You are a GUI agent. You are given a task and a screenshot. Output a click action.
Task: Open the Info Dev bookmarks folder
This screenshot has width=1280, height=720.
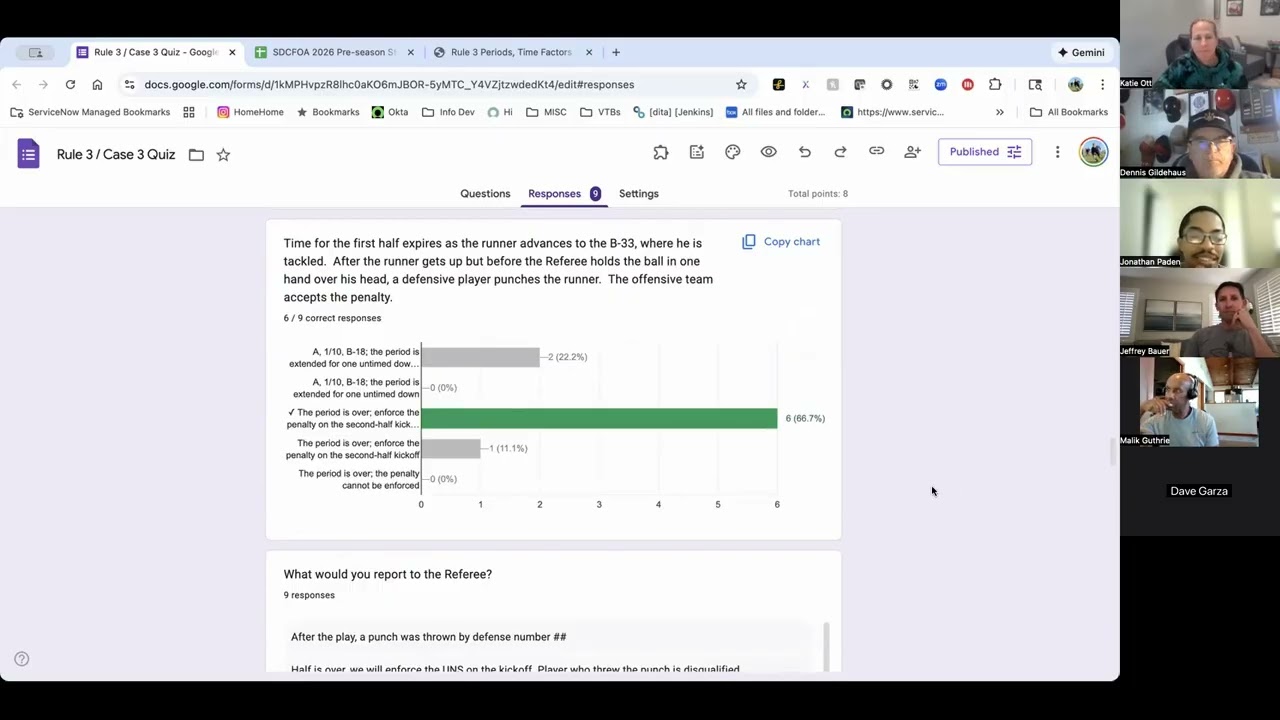coord(448,112)
